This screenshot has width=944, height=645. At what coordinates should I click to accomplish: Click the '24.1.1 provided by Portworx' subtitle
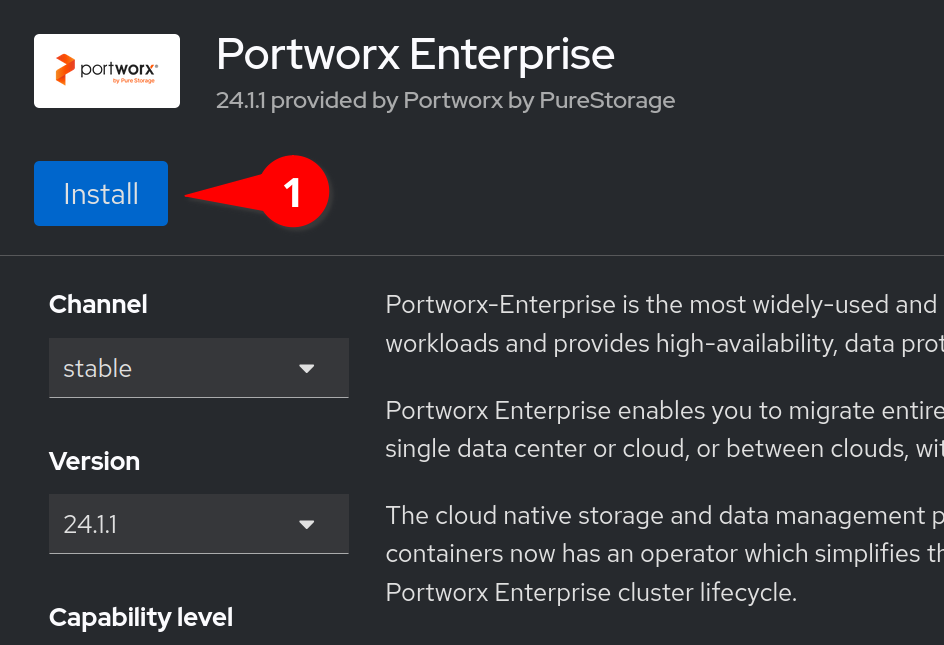445,100
